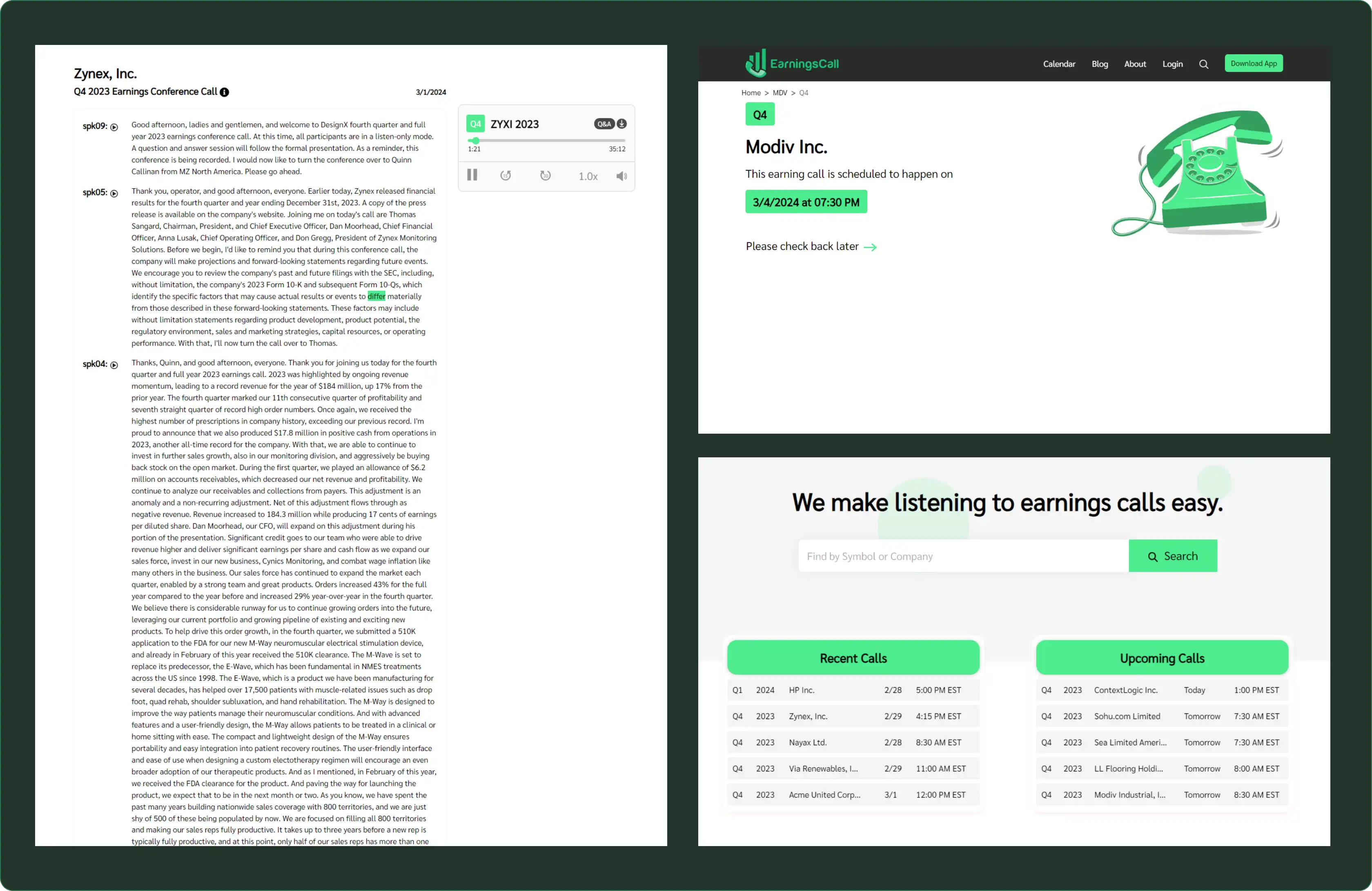Download the ZYXI call audio
Image resolution: width=1372 pixels, height=891 pixels.
(x=622, y=124)
